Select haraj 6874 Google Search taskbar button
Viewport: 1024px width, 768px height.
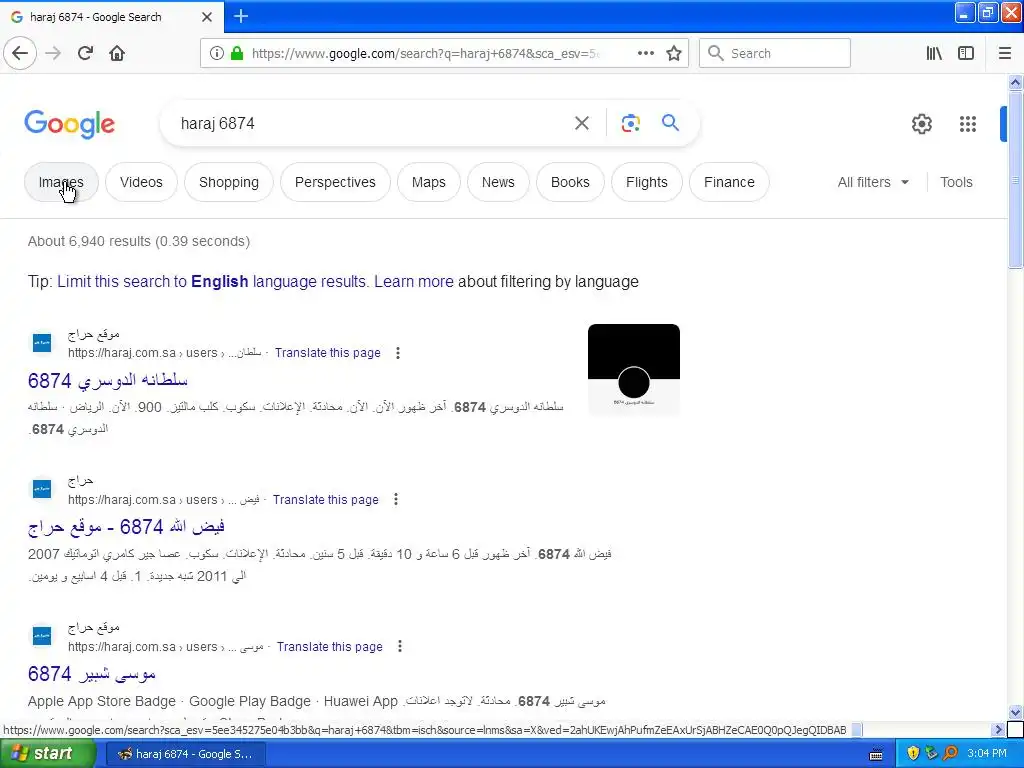coord(186,754)
